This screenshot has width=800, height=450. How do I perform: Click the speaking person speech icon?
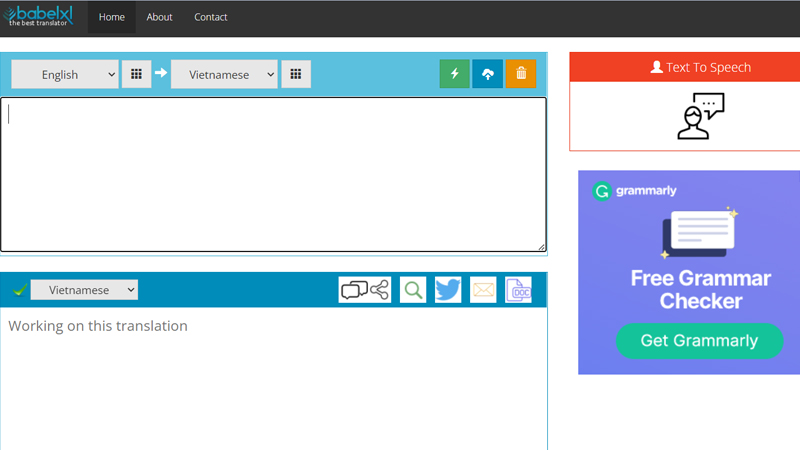pos(701,116)
